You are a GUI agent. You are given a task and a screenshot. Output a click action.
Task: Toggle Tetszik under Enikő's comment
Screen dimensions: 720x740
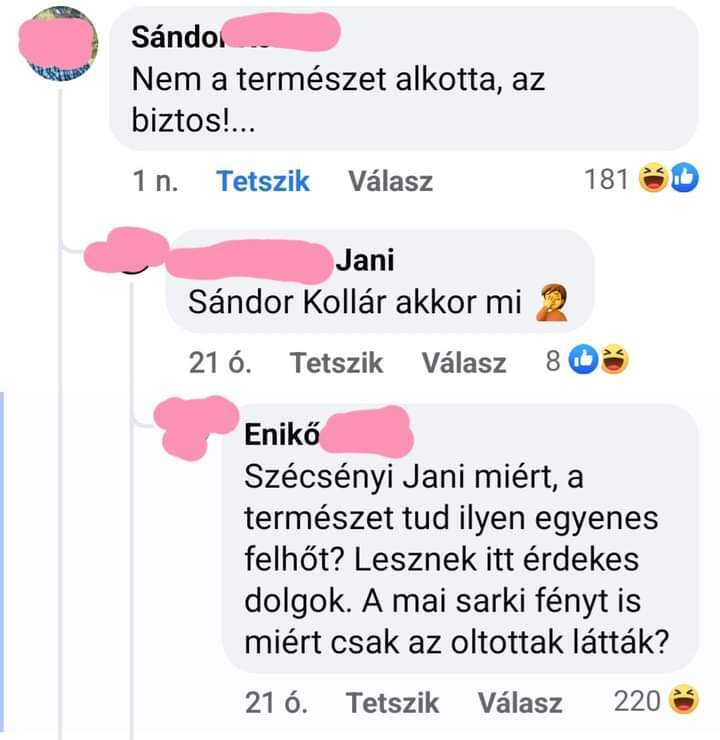tap(392, 702)
